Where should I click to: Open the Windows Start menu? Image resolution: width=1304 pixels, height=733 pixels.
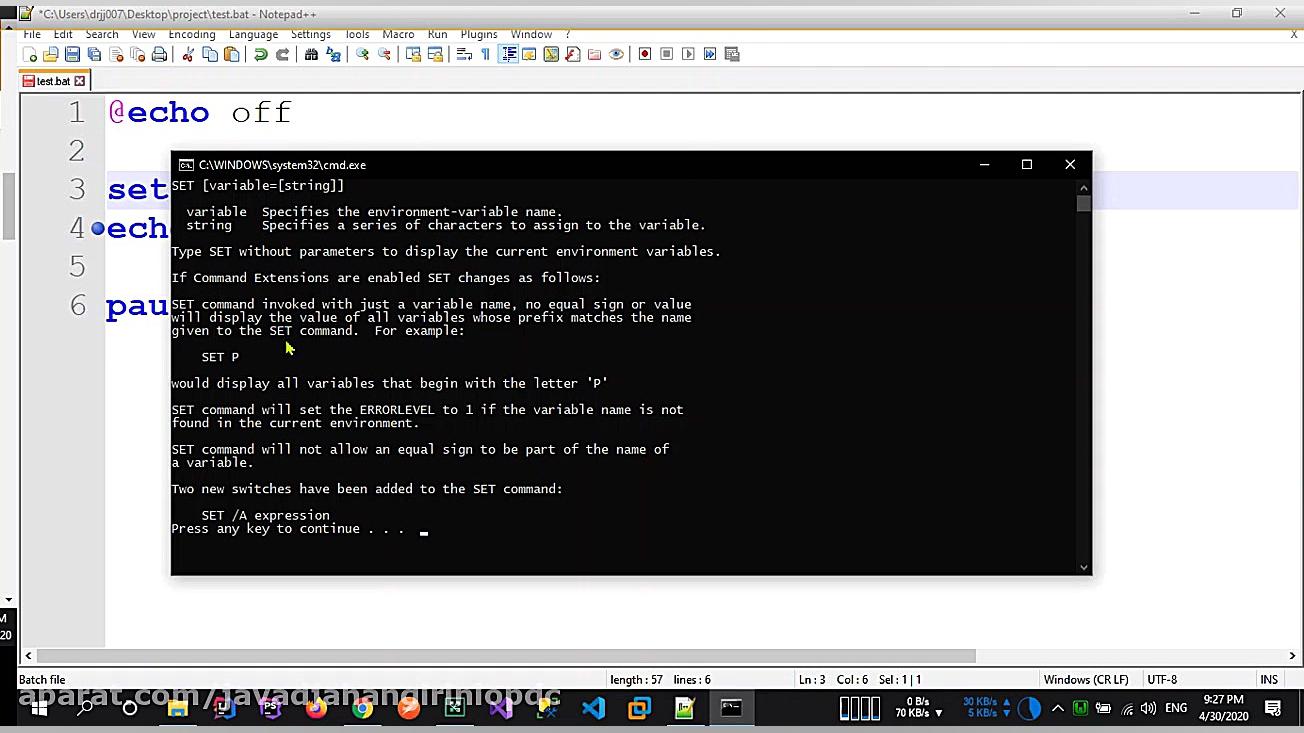point(38,708)
